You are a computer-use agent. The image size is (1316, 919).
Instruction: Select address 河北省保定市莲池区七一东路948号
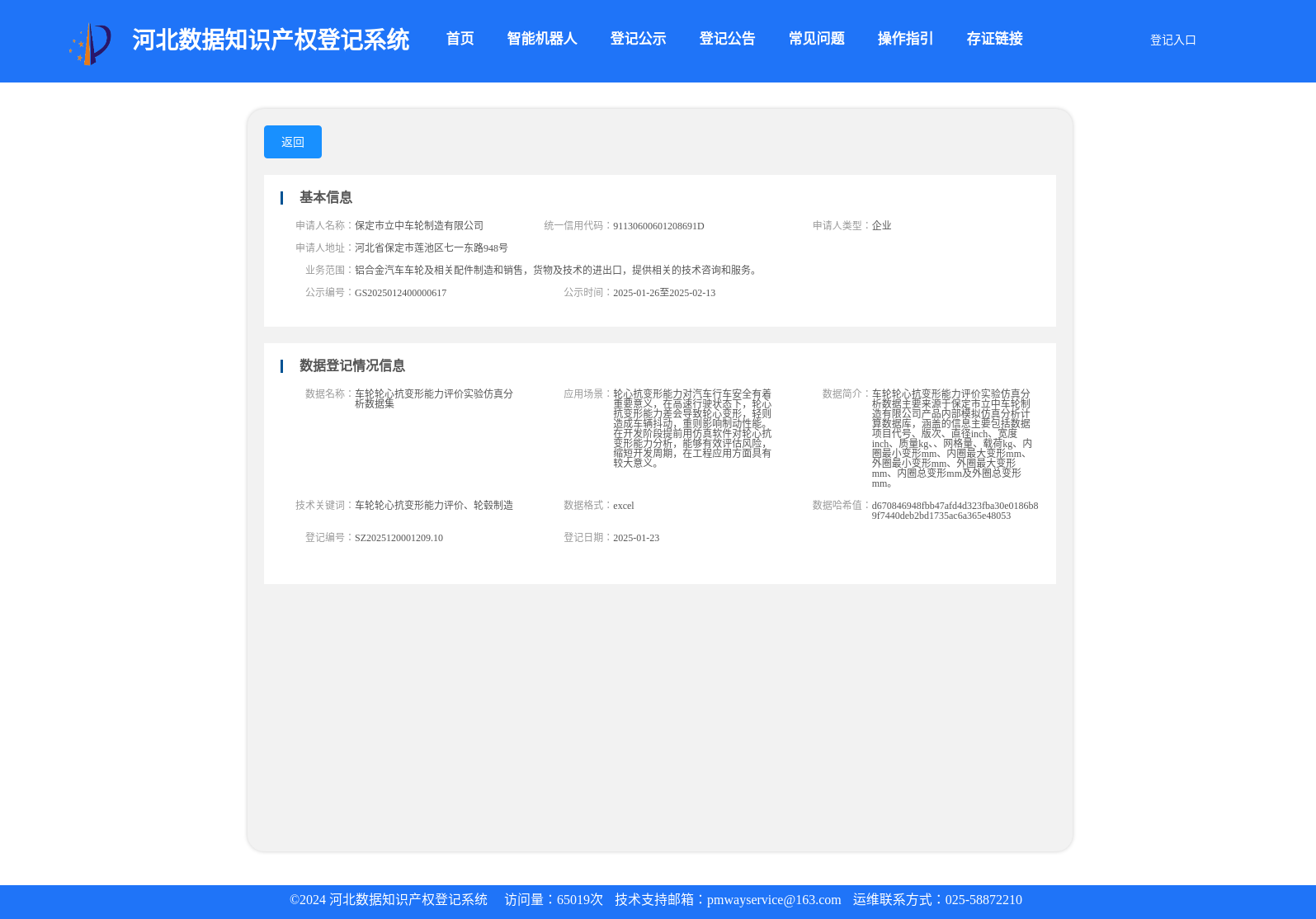[x=432, y=247]
